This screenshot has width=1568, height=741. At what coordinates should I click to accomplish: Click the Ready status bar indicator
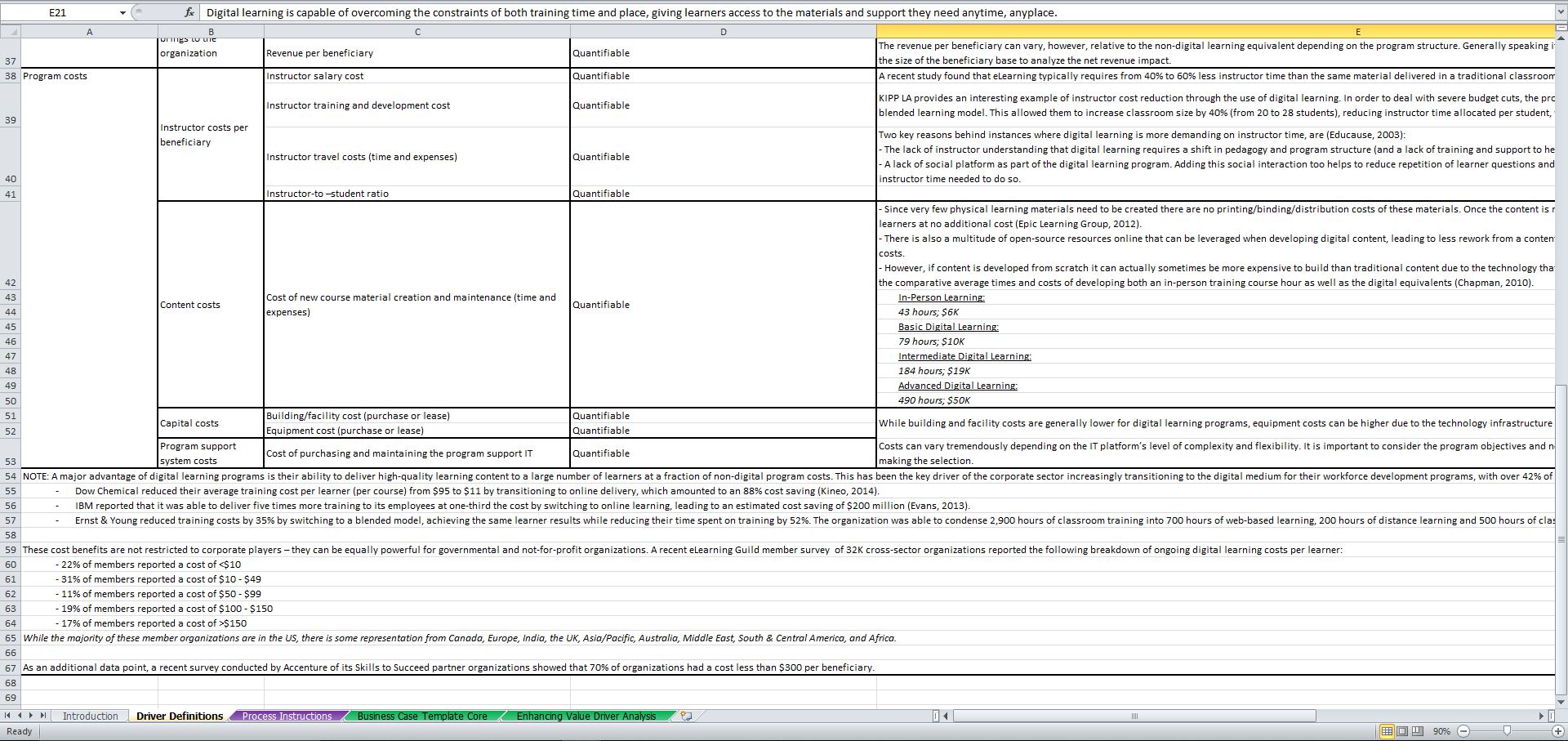19,731
